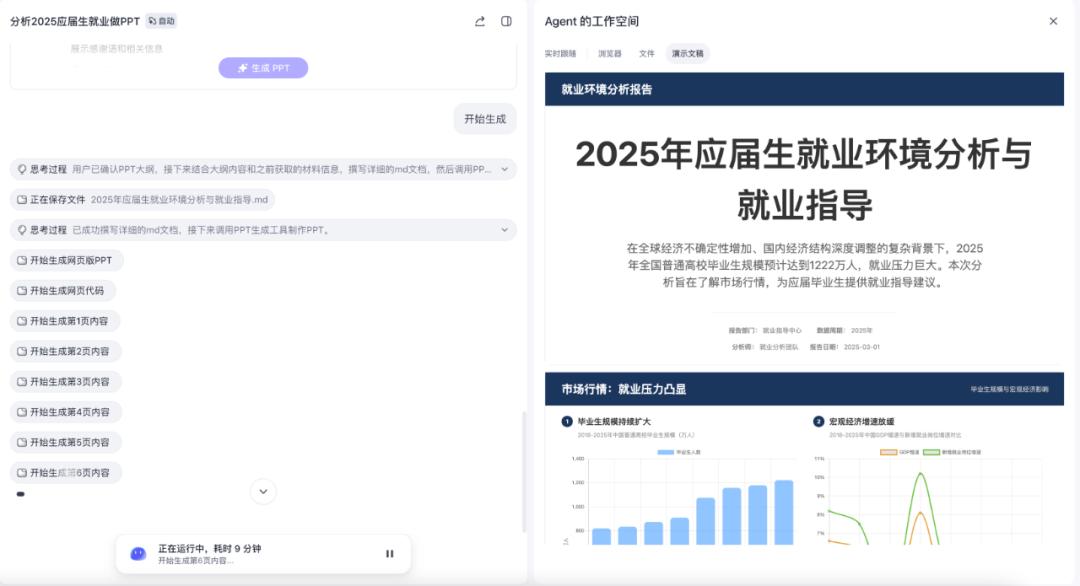
Task: Toggle the side panel layout icon
Action: 507,21
